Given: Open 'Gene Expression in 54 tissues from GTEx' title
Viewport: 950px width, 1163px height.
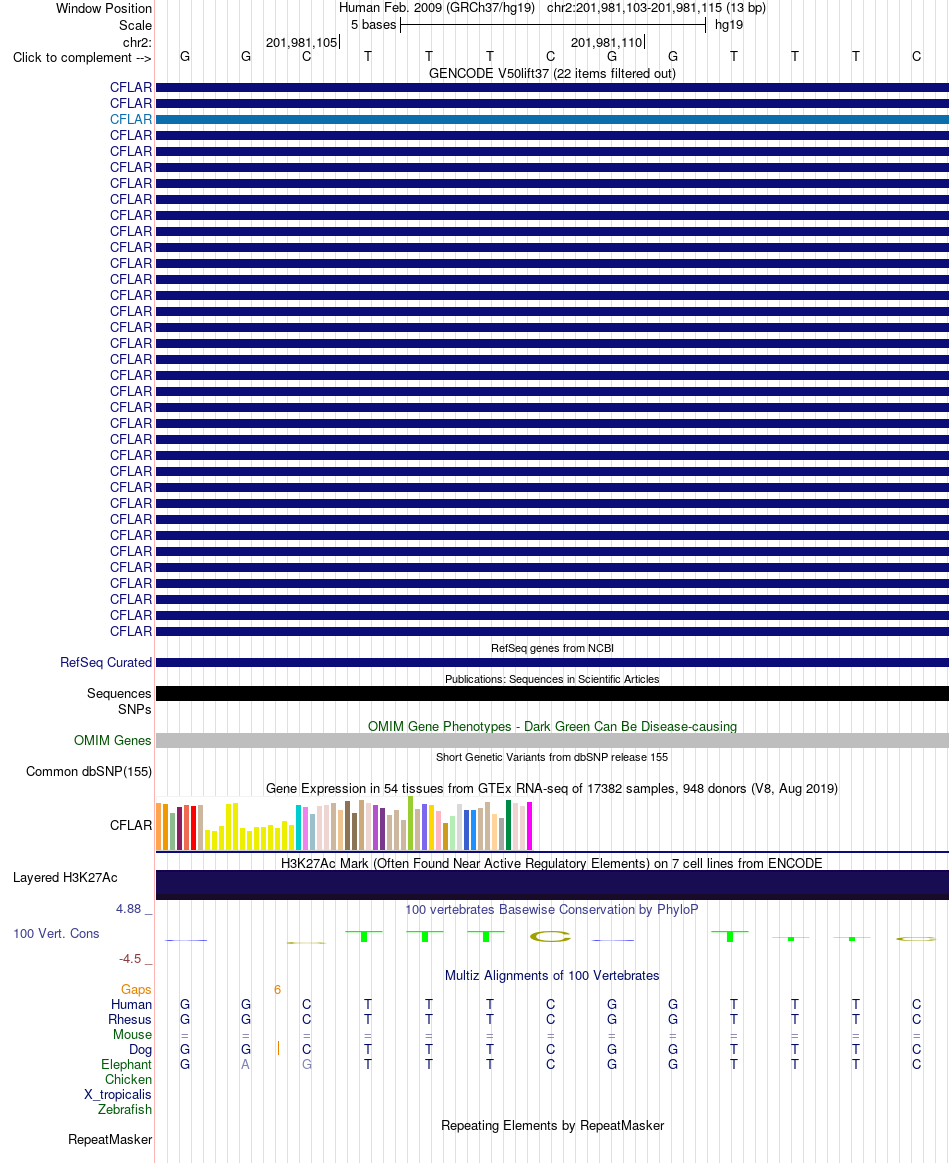Looking at the screenshot, I should click(552, 788).
